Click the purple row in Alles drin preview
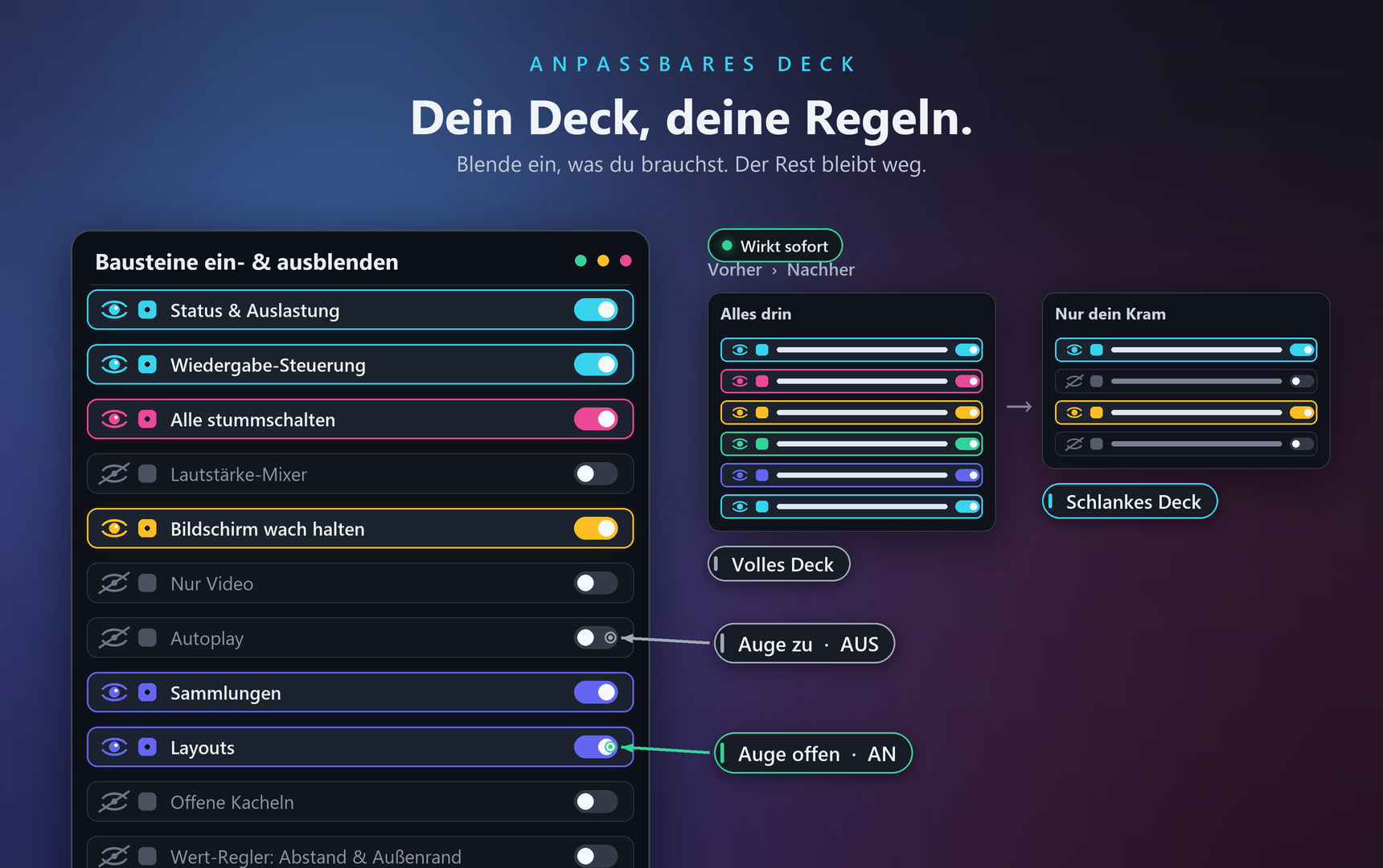Image resolution: width=1383 pixels, height=868 pixels. click(852, 475)
